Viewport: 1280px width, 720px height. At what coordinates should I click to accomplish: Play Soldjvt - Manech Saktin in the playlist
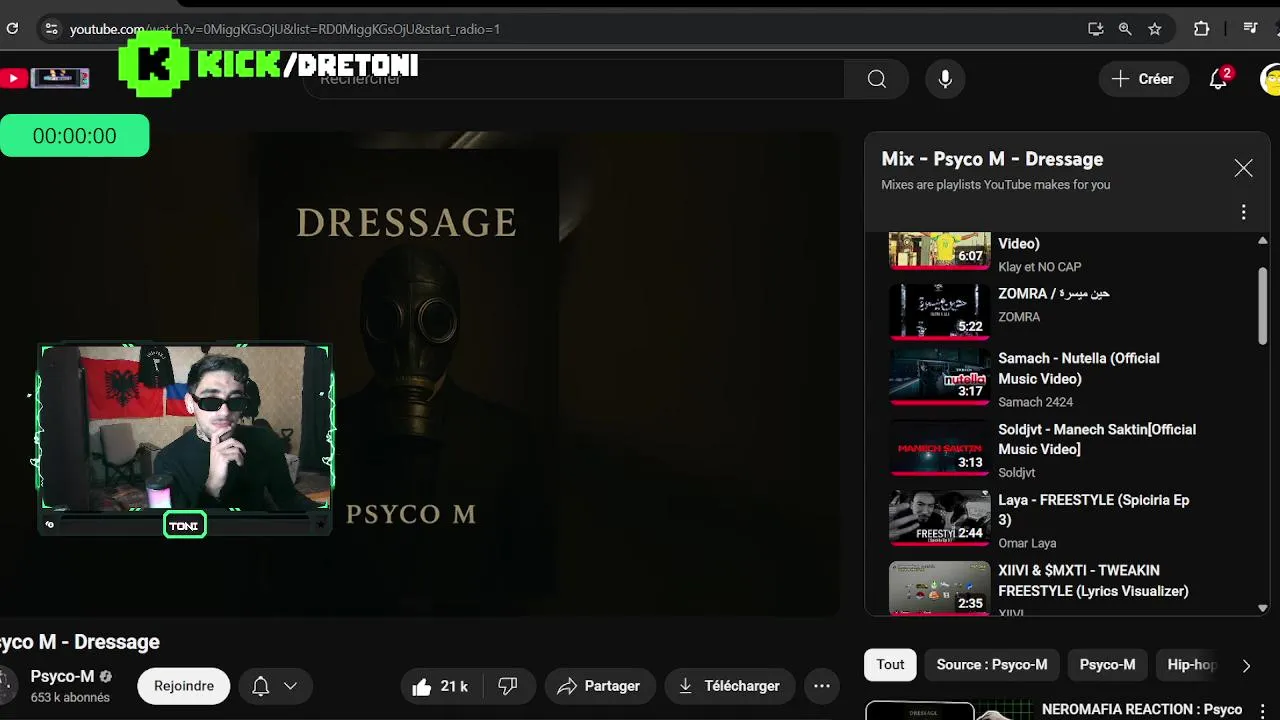1097,439
